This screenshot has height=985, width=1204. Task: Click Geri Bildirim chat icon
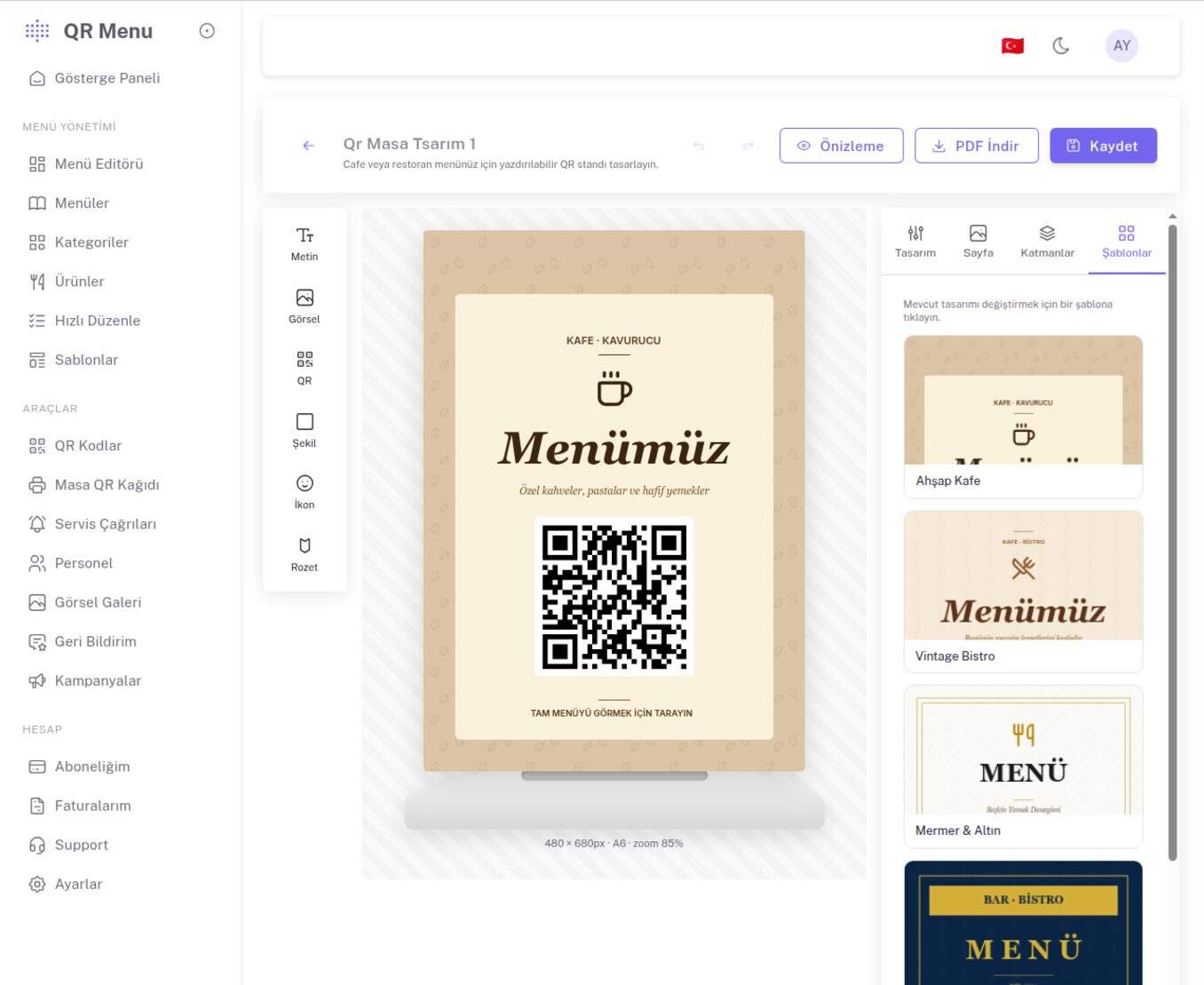click(37, 641)
